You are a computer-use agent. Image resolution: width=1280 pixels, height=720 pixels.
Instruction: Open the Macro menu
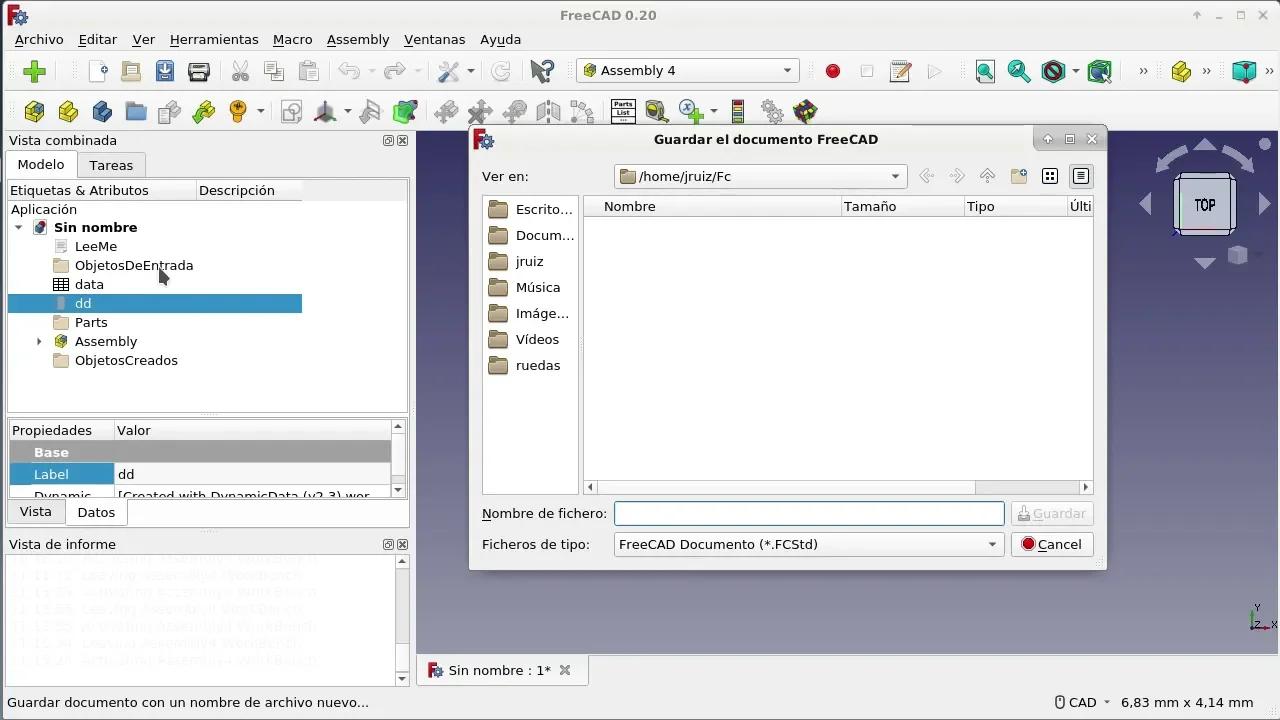[x=292, y=39]
